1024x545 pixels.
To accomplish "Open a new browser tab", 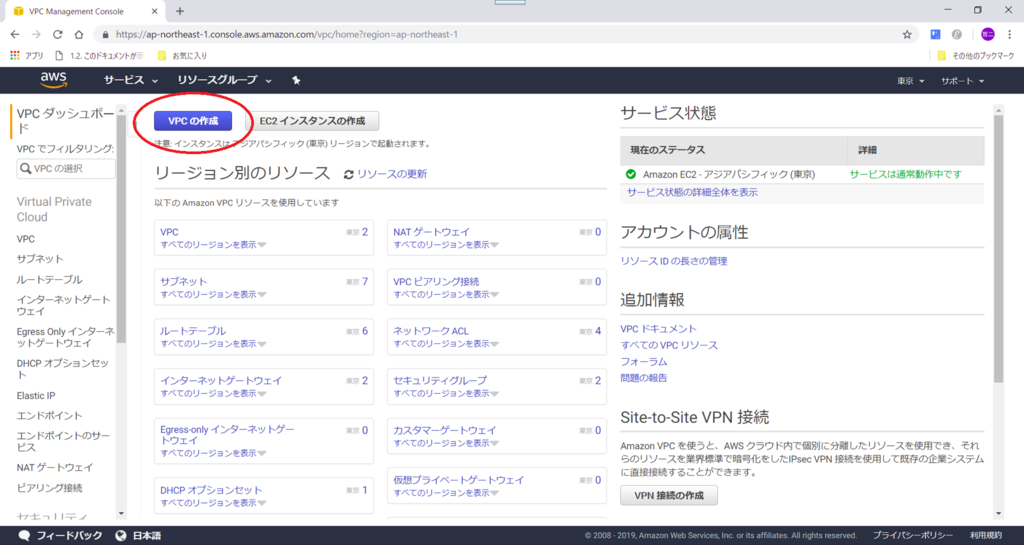I will (180, 11).
